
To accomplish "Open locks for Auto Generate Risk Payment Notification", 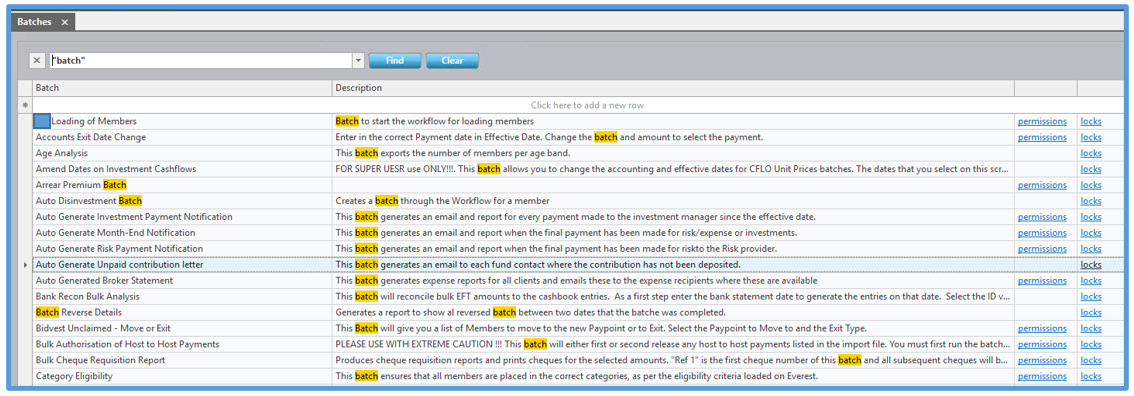I will 1091,249.
